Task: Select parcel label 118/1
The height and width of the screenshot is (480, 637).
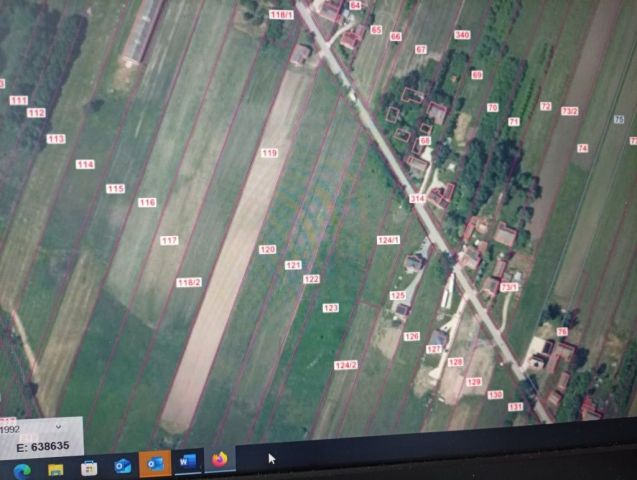Action: tap(281, 15)
